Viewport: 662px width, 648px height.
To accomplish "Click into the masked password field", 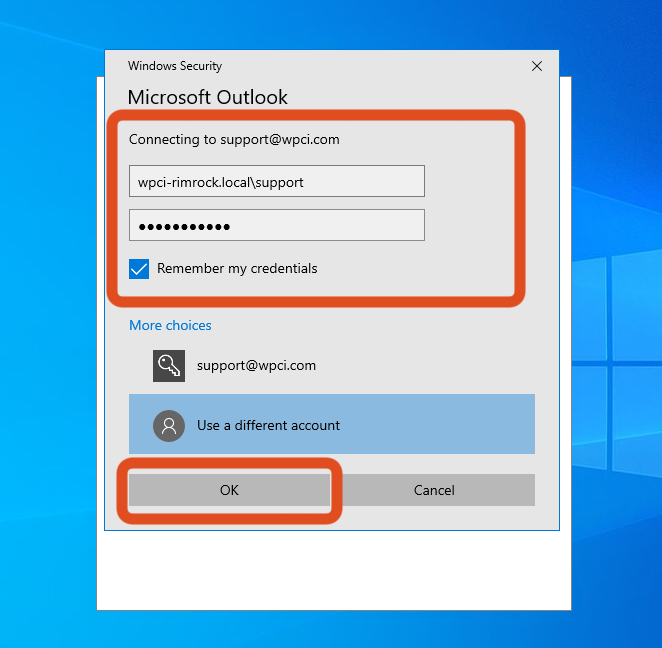I will click(276, 225).
